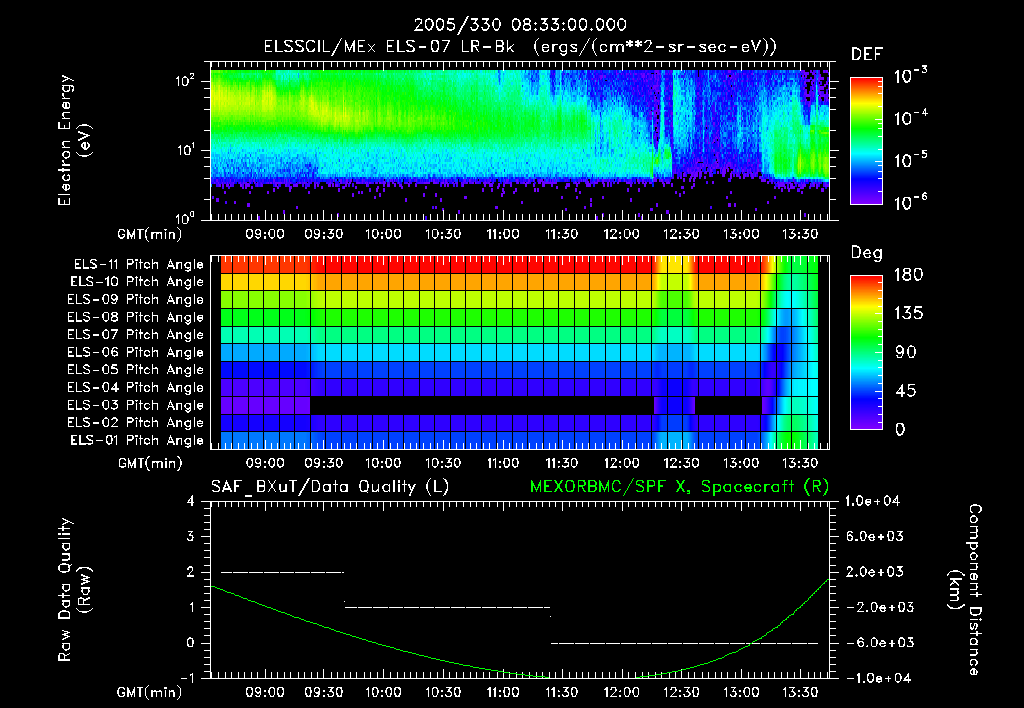
Task: Click the 135 degree scale value
Action: click(x=909, y=314)
